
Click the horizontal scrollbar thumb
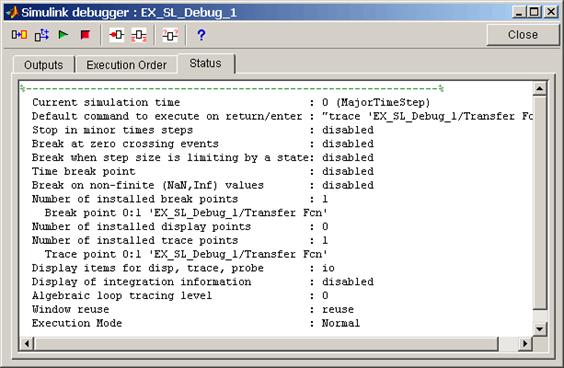266,344
